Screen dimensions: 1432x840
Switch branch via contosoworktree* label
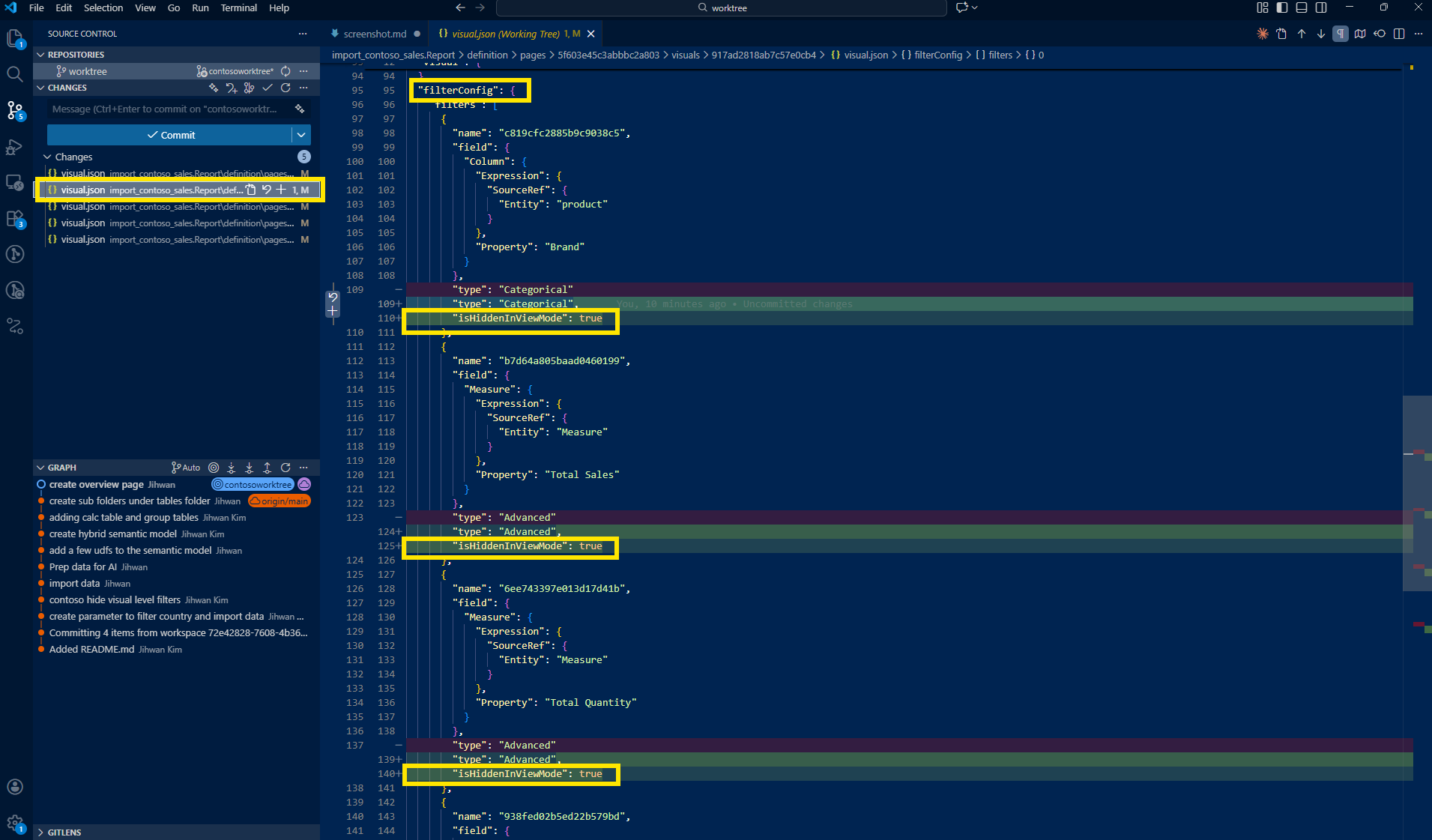[235, 71]
